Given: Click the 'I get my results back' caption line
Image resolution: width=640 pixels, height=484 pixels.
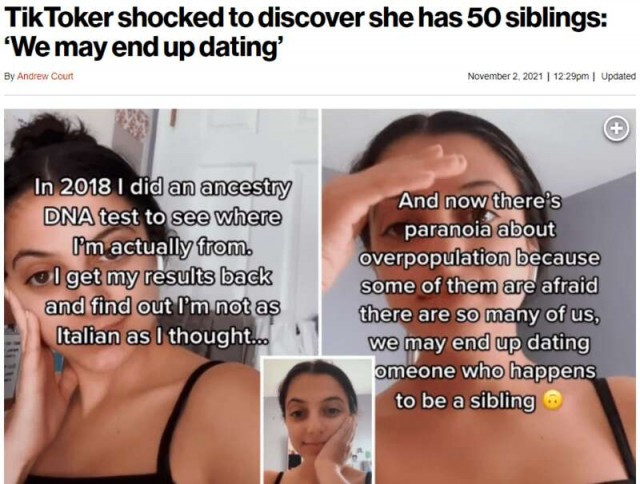Looking at the screenshot, I should [x=162, y=277].
